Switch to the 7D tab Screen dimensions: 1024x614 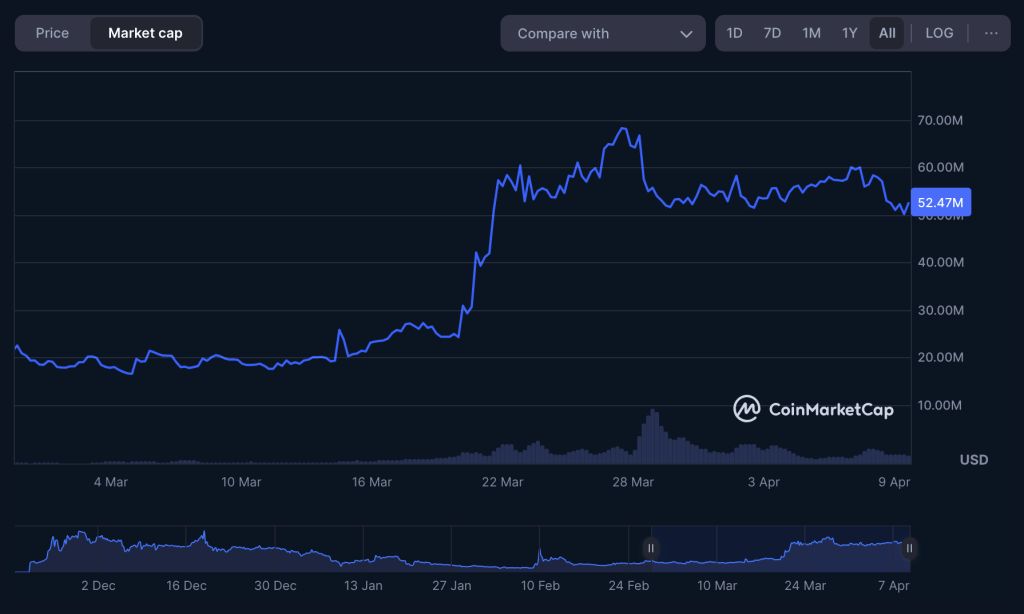772,33
